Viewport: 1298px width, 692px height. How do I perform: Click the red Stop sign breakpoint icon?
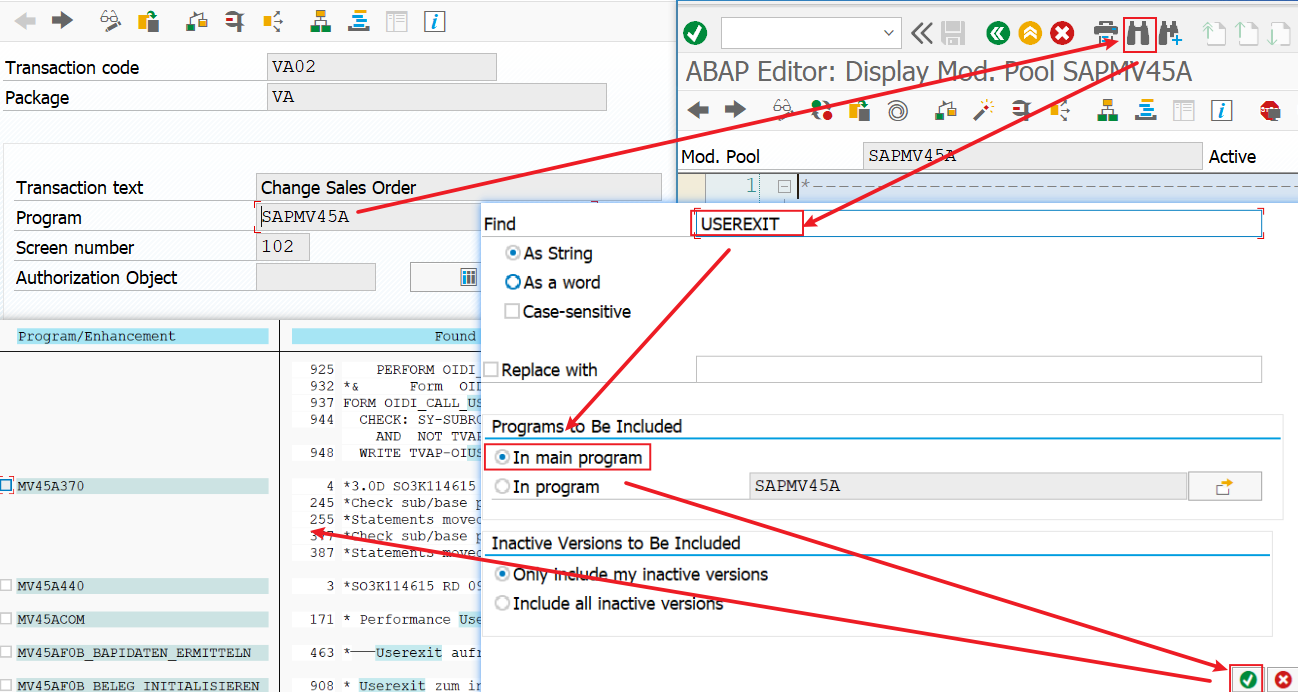1271,110
